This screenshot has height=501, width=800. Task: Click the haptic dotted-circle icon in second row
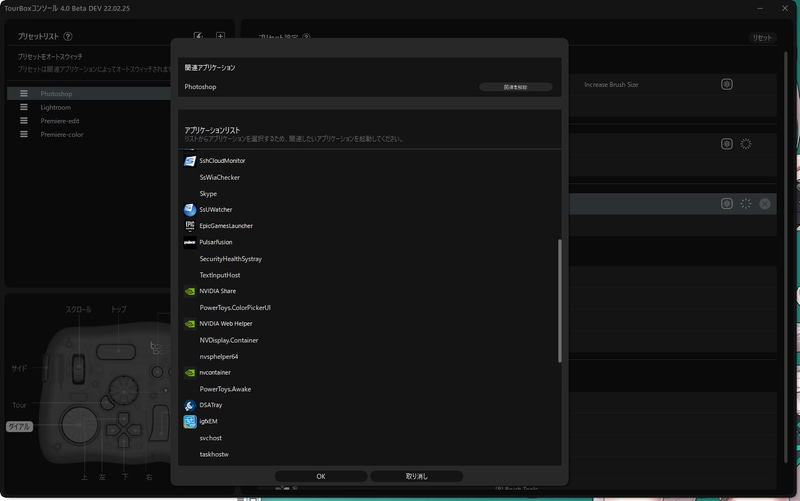tap(746, 144)
